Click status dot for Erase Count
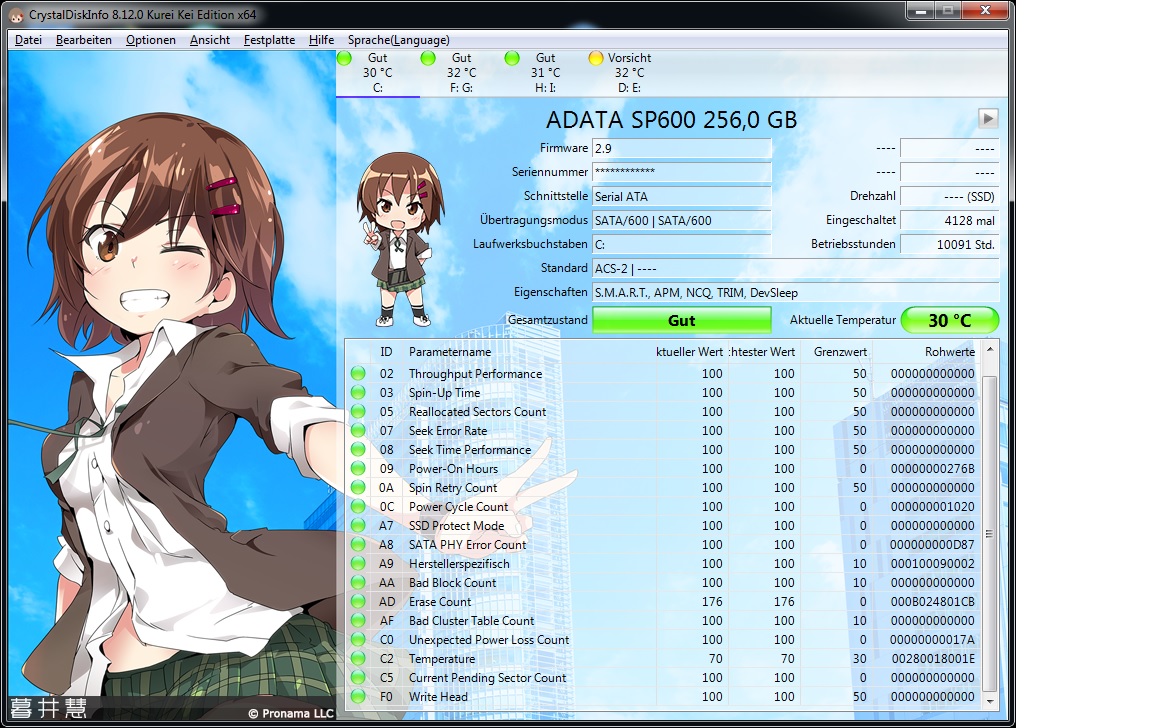Screen dimensions: 1152x728 tap(358, 602)
